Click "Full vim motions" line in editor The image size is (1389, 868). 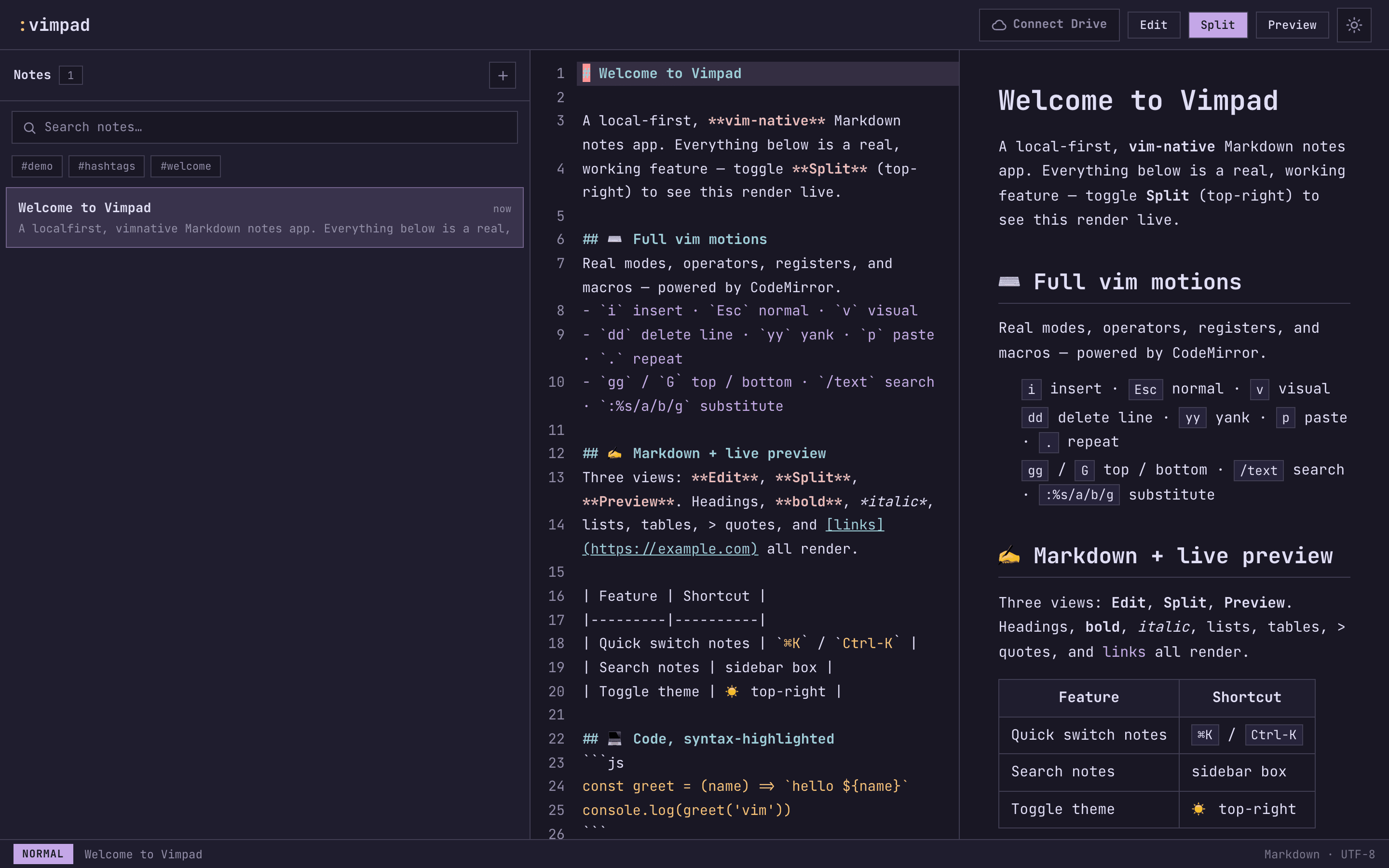[x=674, y=239]
